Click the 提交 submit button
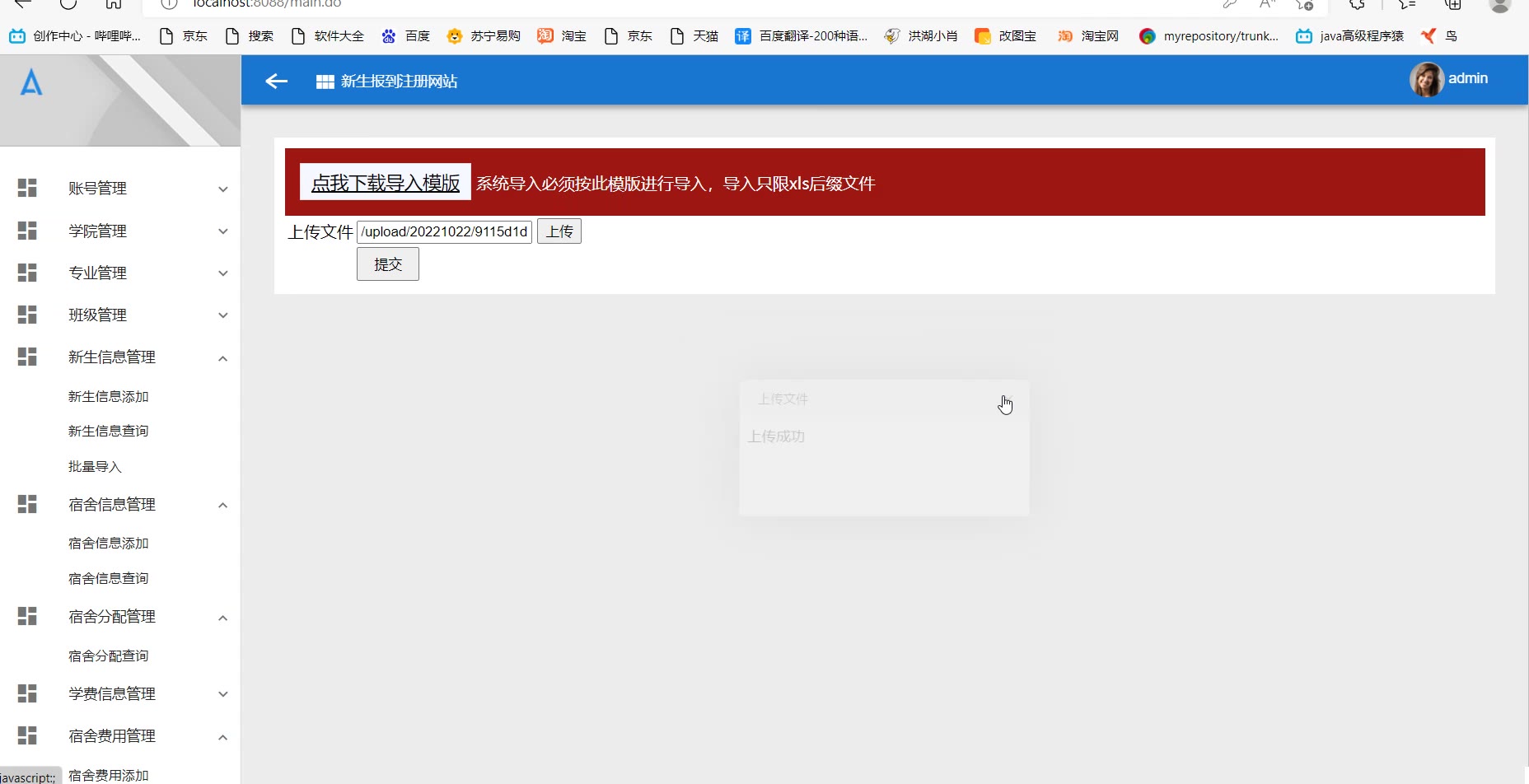 388,264
